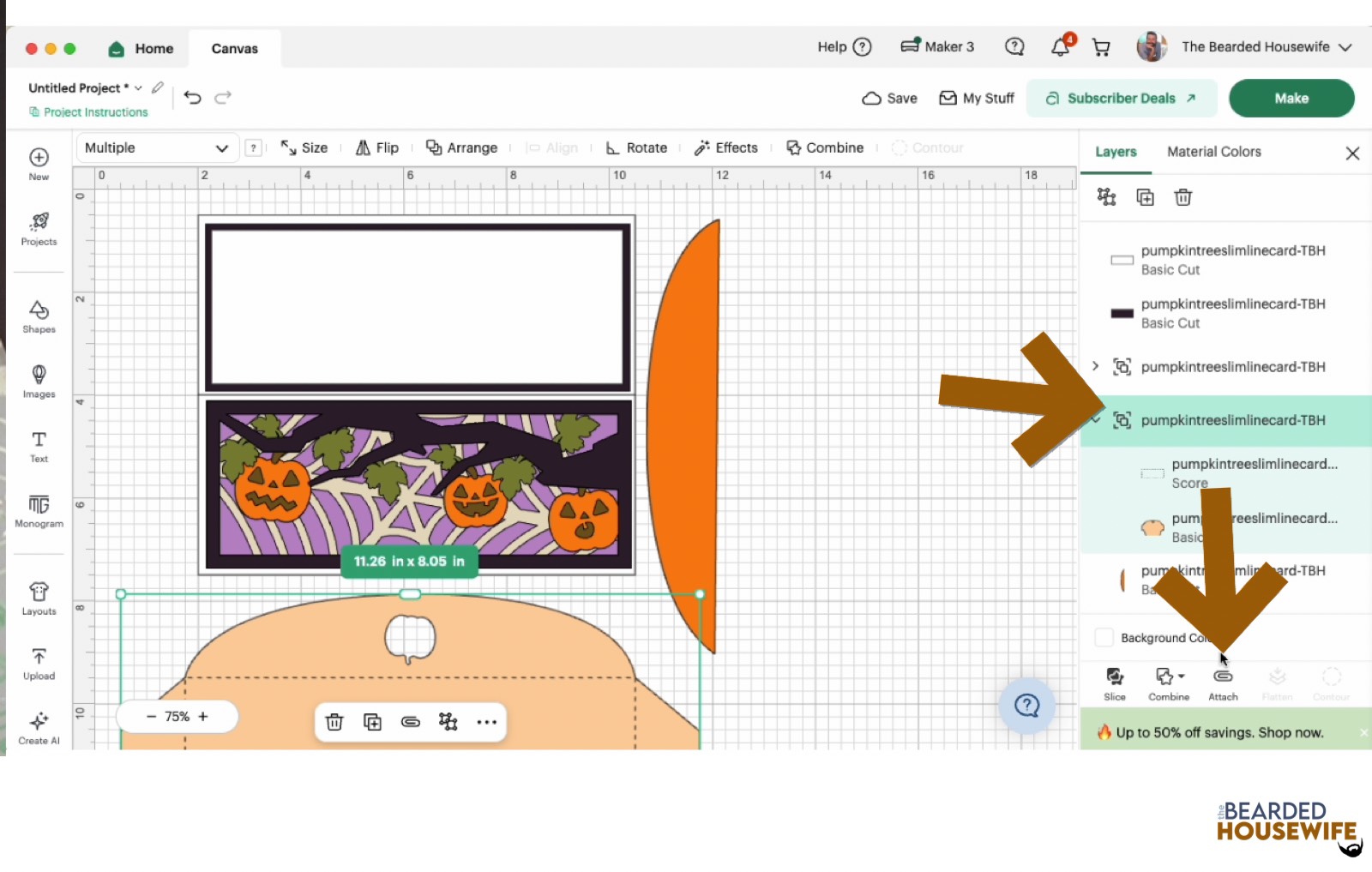This screenshot has width=1372, height=872.
Task: Delete layer using the Layers panel trash icon
Action: click(1183, 197)
